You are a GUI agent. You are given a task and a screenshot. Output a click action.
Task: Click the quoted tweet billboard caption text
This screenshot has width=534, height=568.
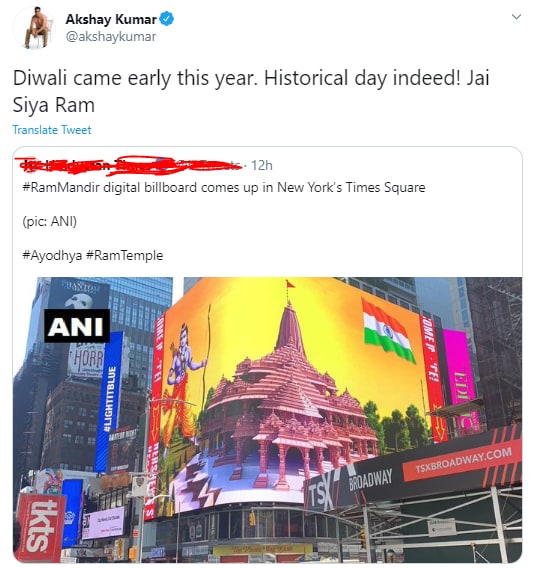(x=224, y=187)
